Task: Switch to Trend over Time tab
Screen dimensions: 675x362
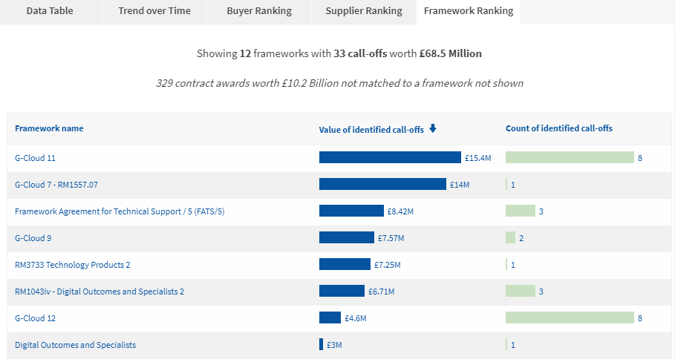Action: coord(154,11)
